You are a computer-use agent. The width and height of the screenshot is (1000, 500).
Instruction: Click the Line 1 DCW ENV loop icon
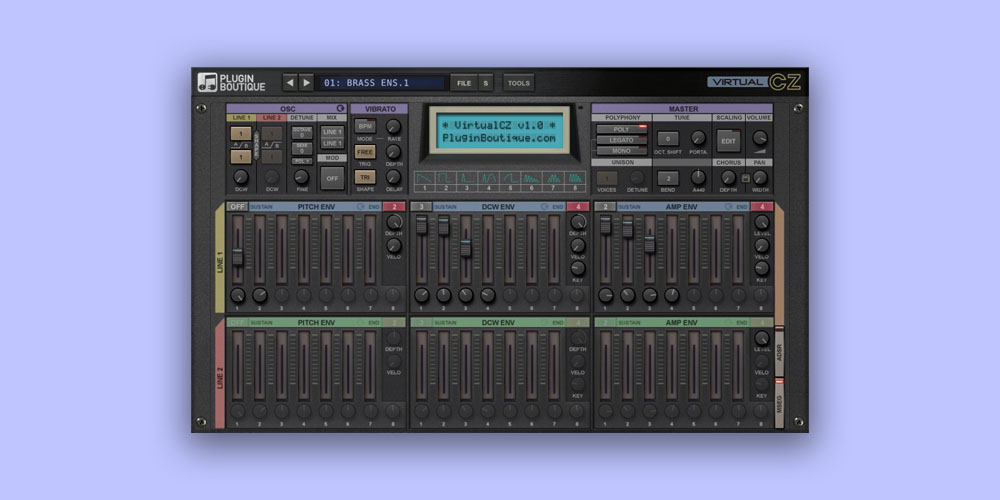pyautogui.click(x=545, y=207)
